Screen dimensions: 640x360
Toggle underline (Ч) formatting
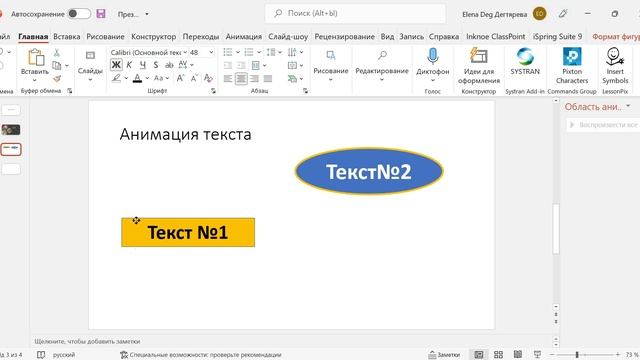point(142,65)
